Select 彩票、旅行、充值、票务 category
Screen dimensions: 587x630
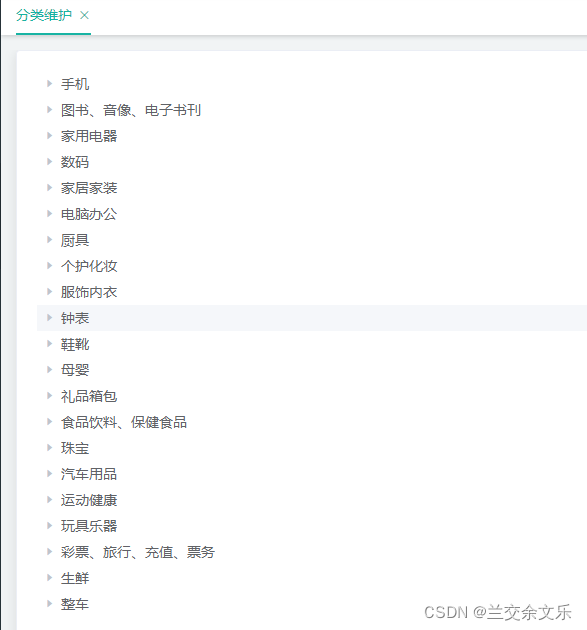point(138,552)
